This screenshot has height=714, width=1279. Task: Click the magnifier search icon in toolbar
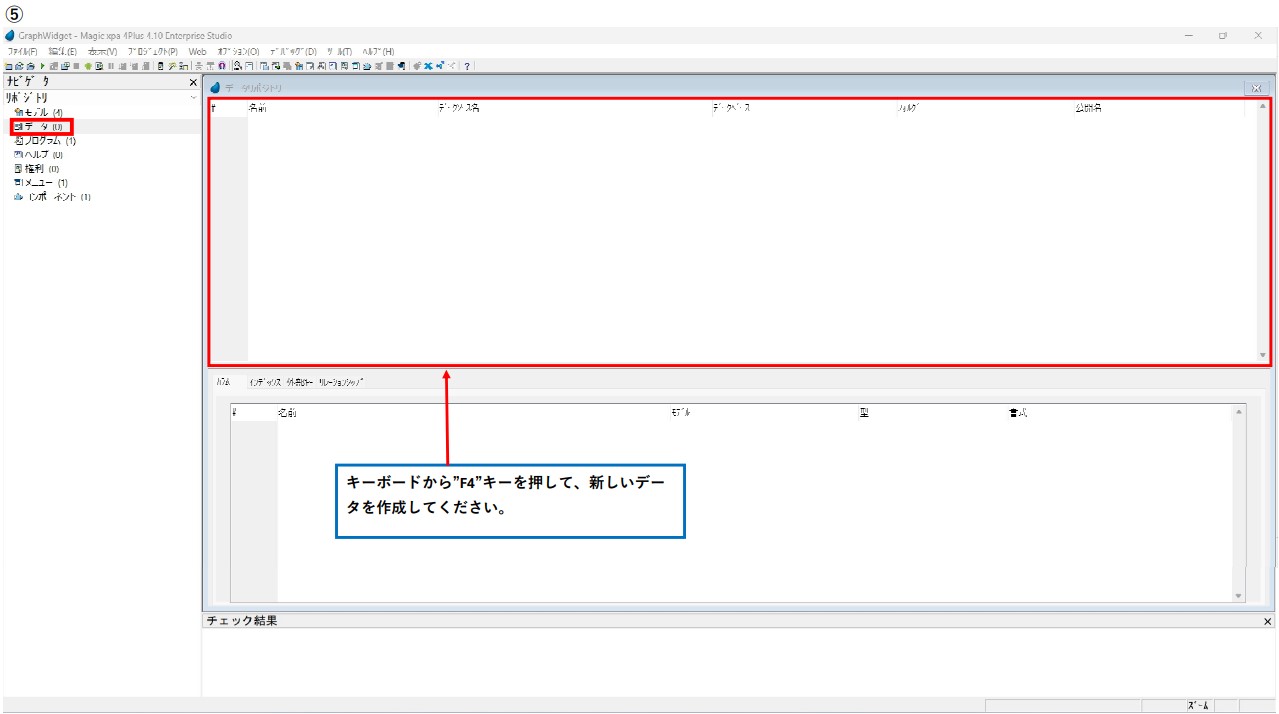click(238, 66)
